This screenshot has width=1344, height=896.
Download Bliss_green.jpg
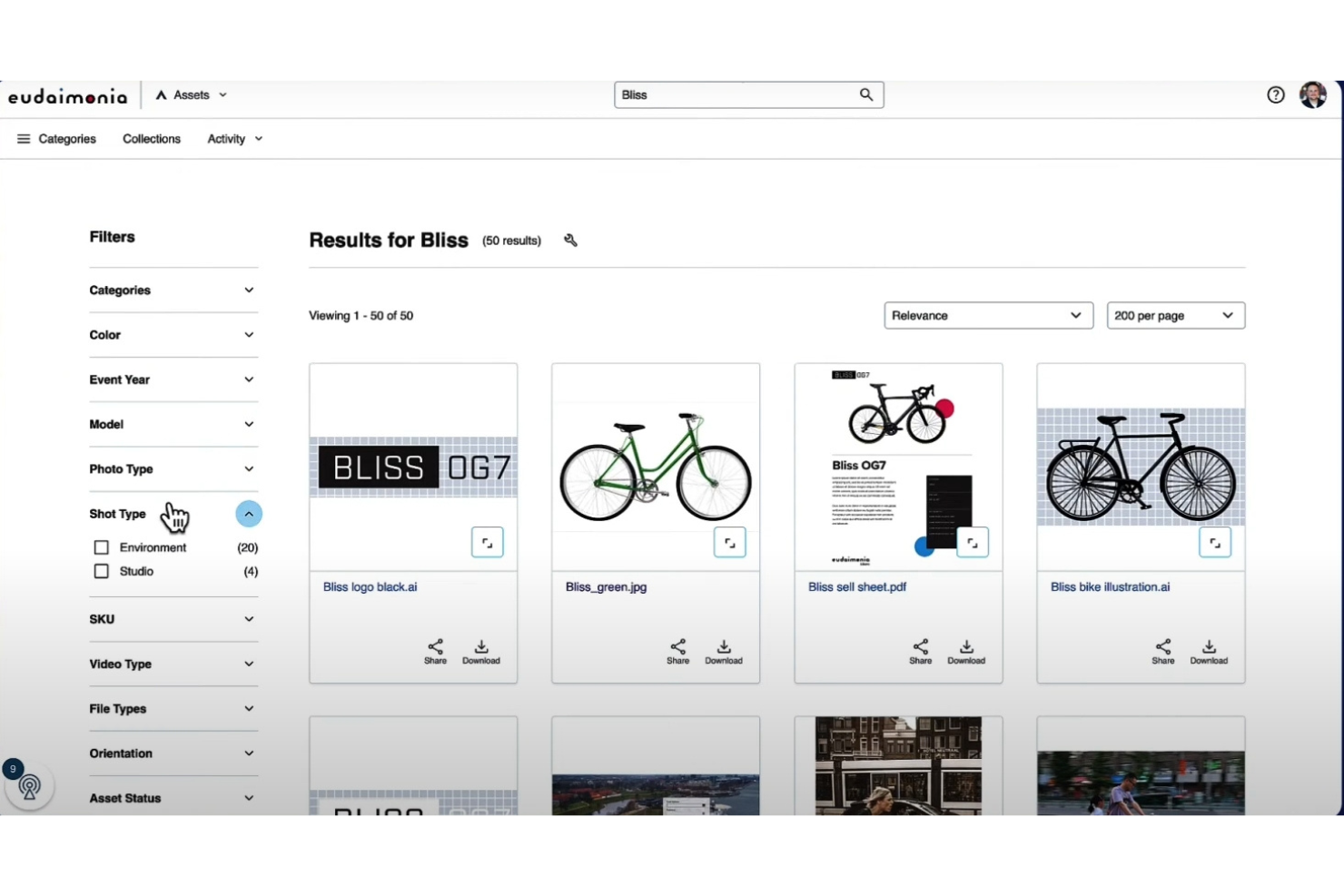(724, 652)
